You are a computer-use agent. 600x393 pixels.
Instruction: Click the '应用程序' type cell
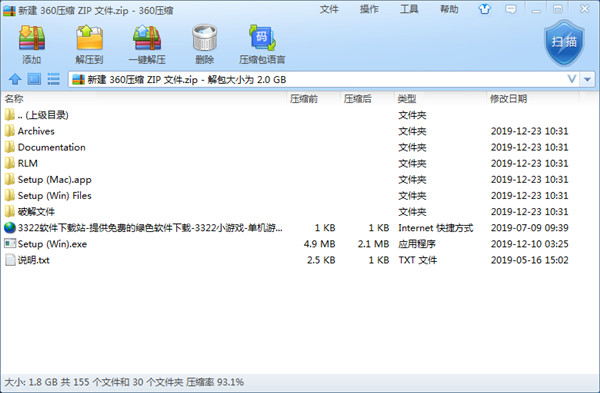point(417,244)
